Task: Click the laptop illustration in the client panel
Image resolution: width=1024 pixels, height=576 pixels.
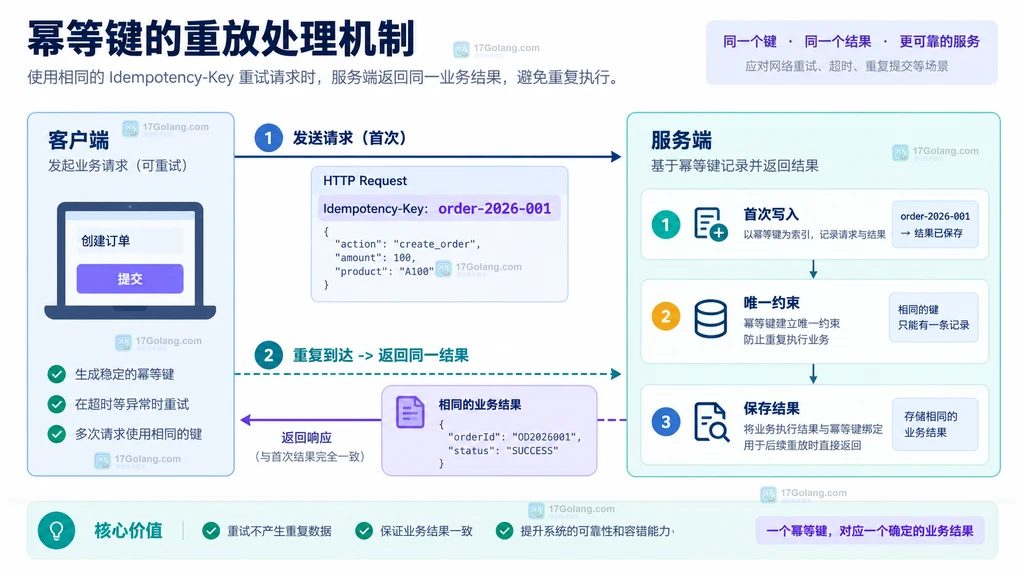Action: [130, 261]
